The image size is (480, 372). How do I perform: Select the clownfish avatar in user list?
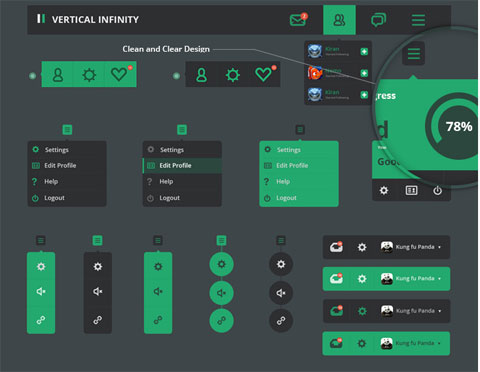coord(315,73)
